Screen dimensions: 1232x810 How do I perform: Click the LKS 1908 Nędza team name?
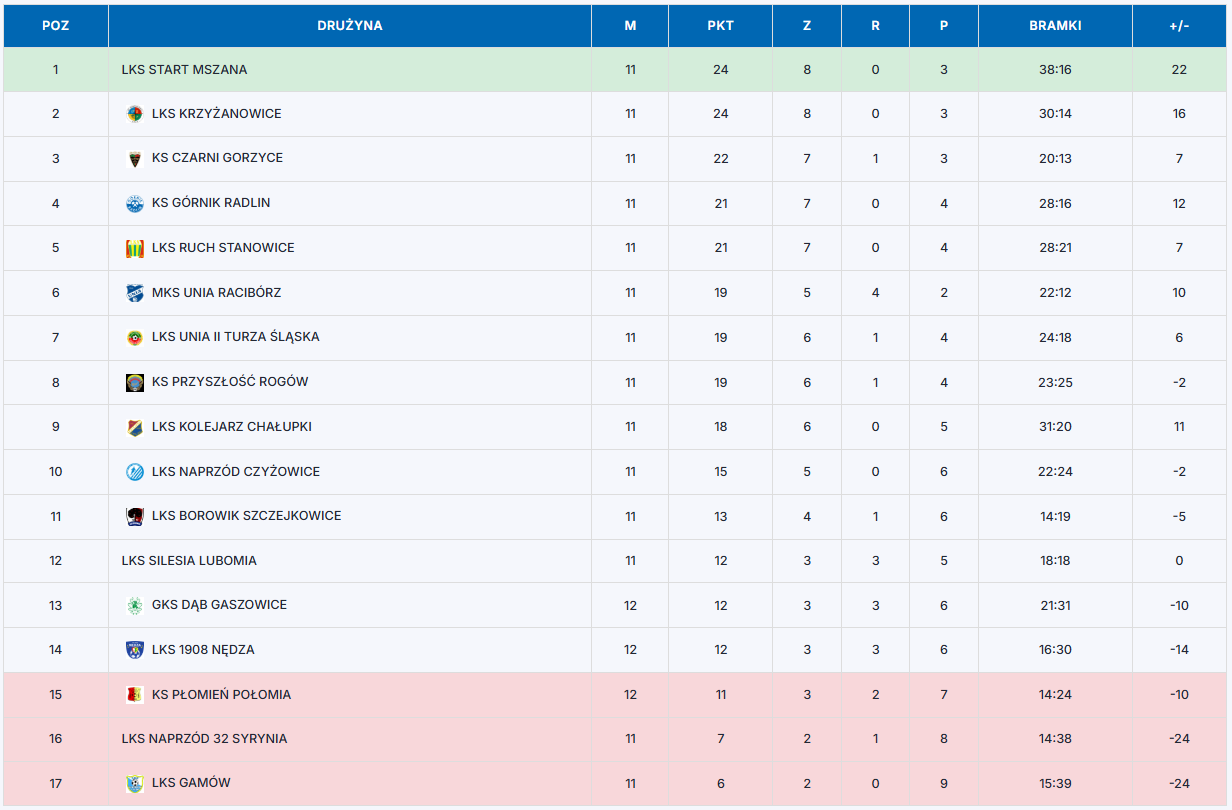203,650
